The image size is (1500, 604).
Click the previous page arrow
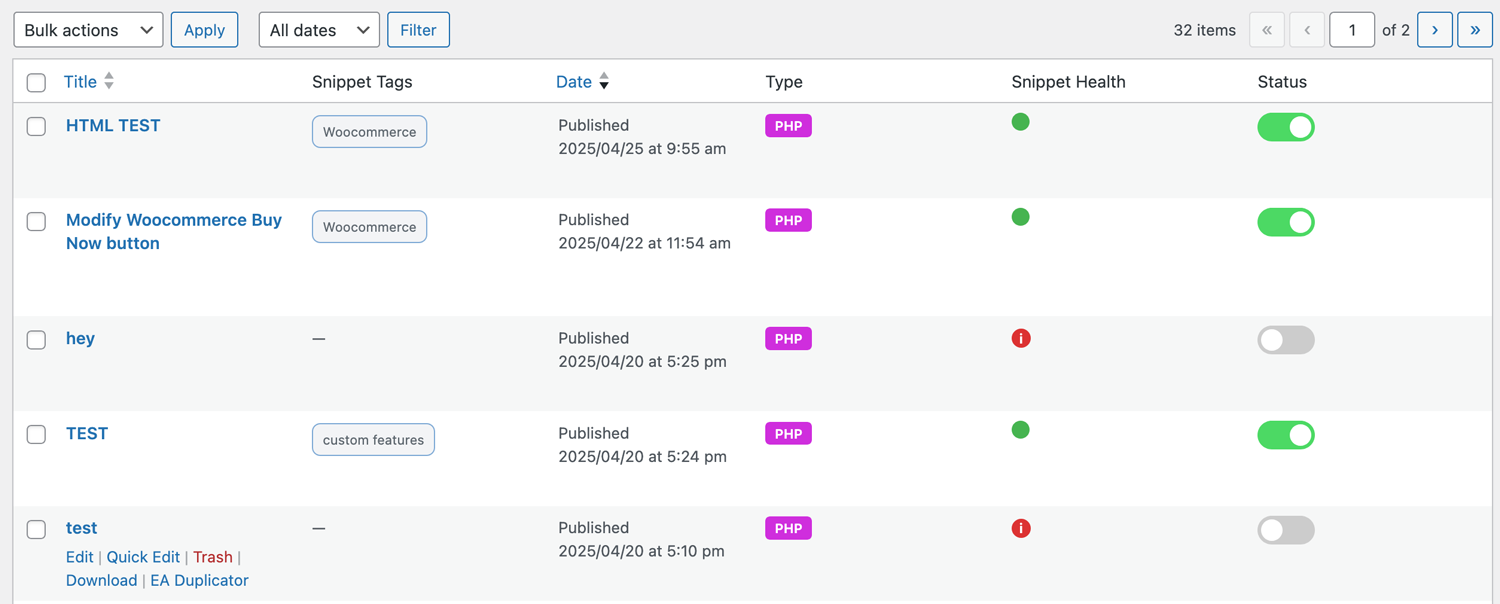1307,29
